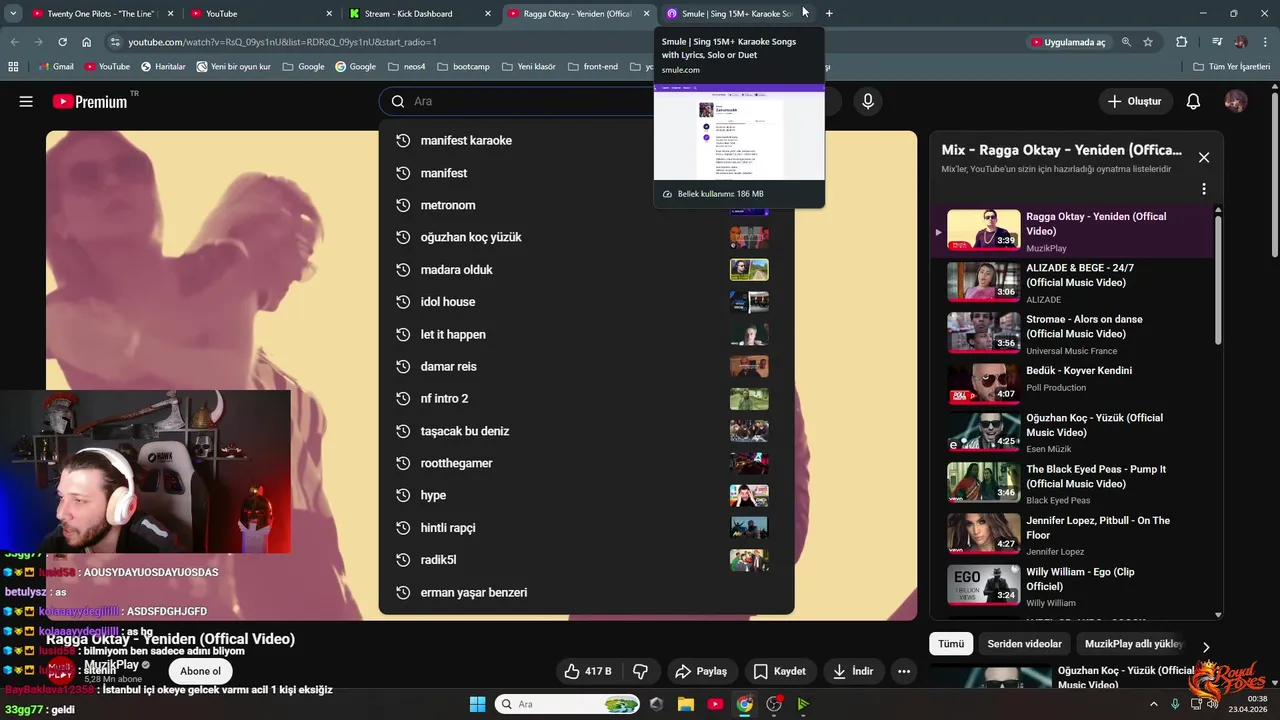Play Ragga Oktay - Yeniden in the mix
Viewport: 1280px width, 720px height.
coord(1071,231)
